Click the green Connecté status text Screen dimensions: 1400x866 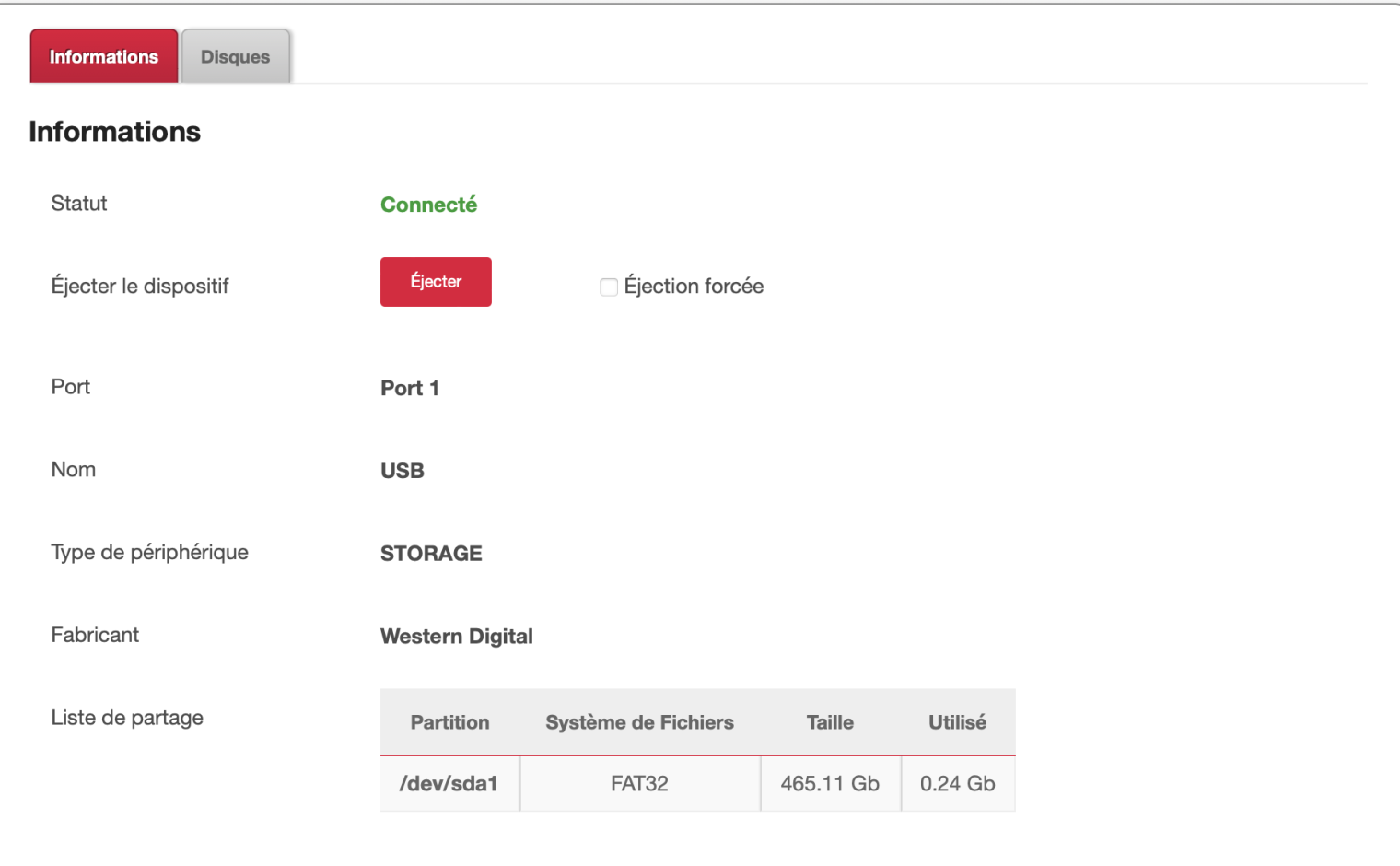[x=428, y=205]
